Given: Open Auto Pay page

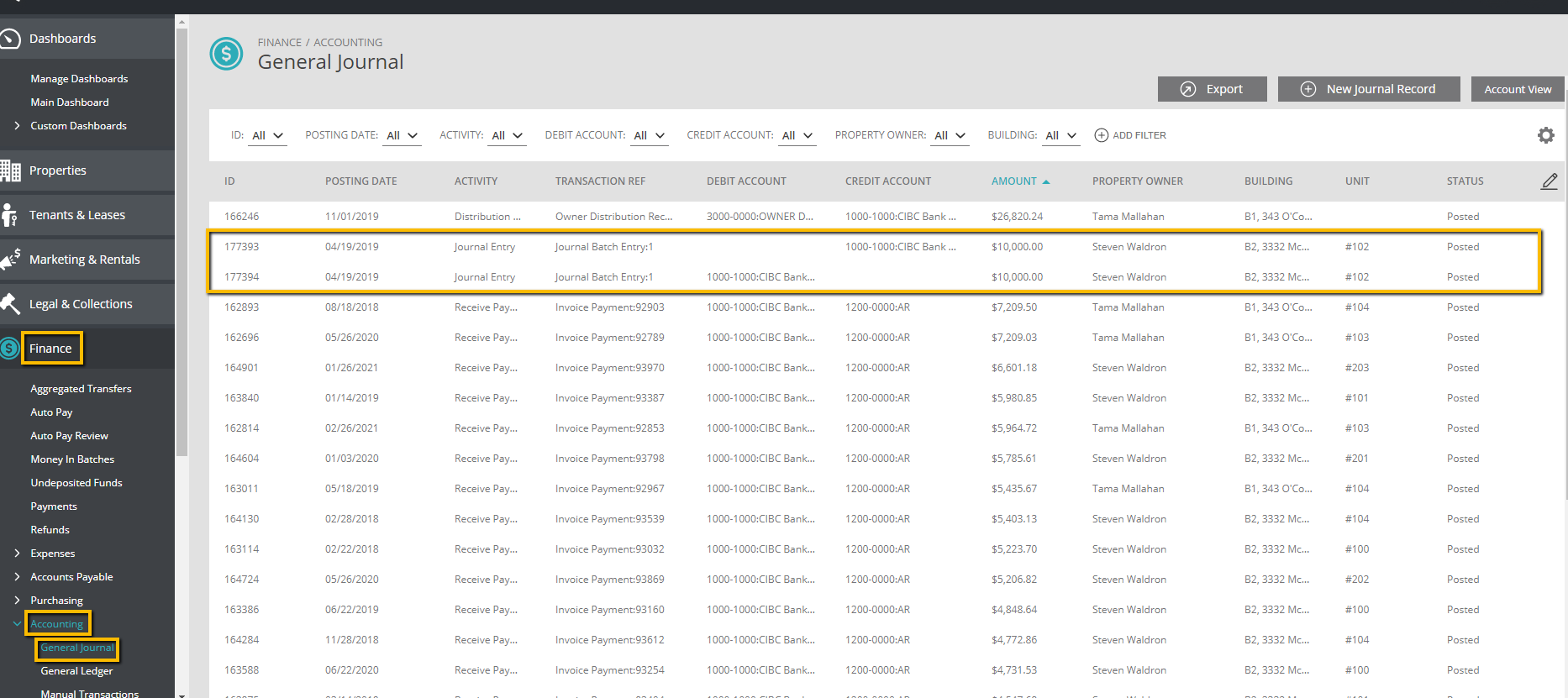Looking at the screenshot, I should pyautogui.click(x=51, y=412).
